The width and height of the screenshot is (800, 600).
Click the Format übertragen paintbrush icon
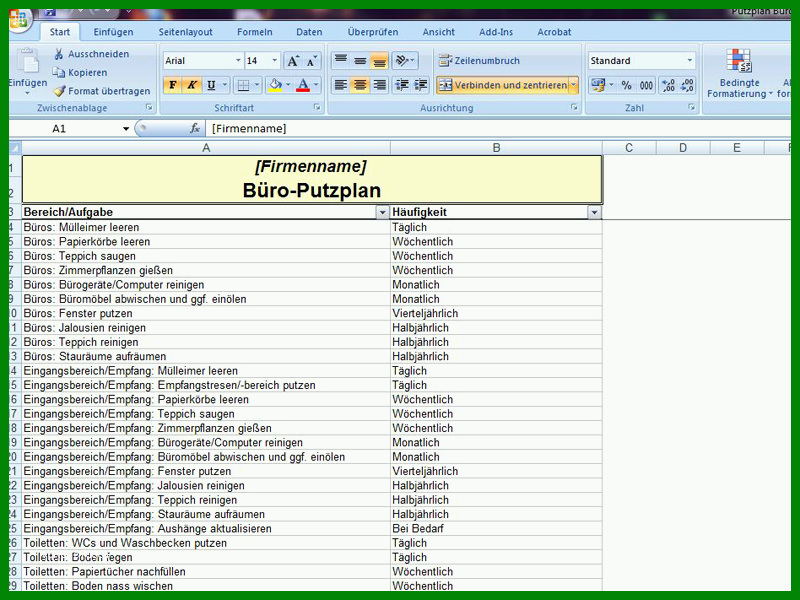[x=59, y=91]
